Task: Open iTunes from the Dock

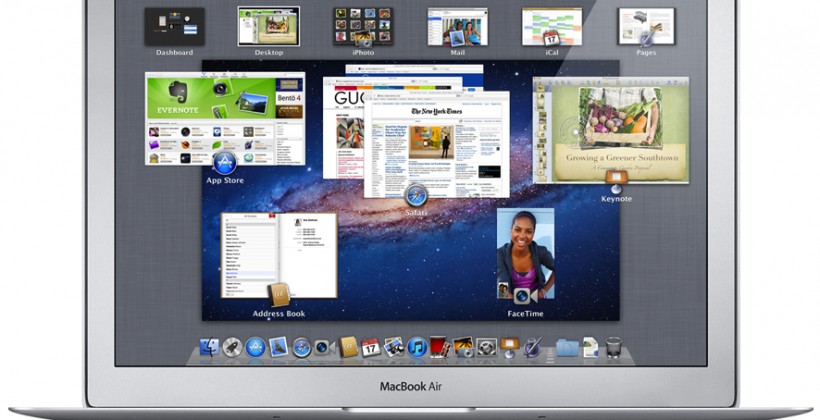Action: pos(417,347)
